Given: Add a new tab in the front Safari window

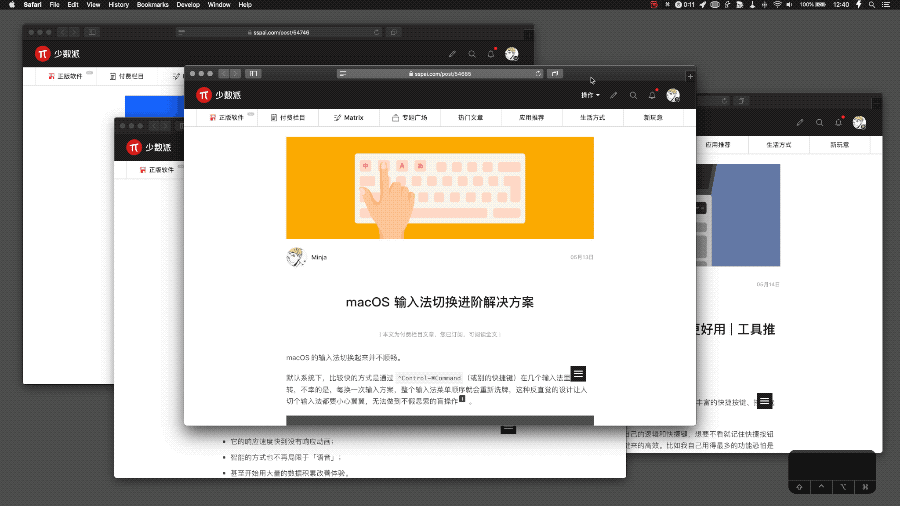Looking at the screenshot, I should [x=690, y=76].
